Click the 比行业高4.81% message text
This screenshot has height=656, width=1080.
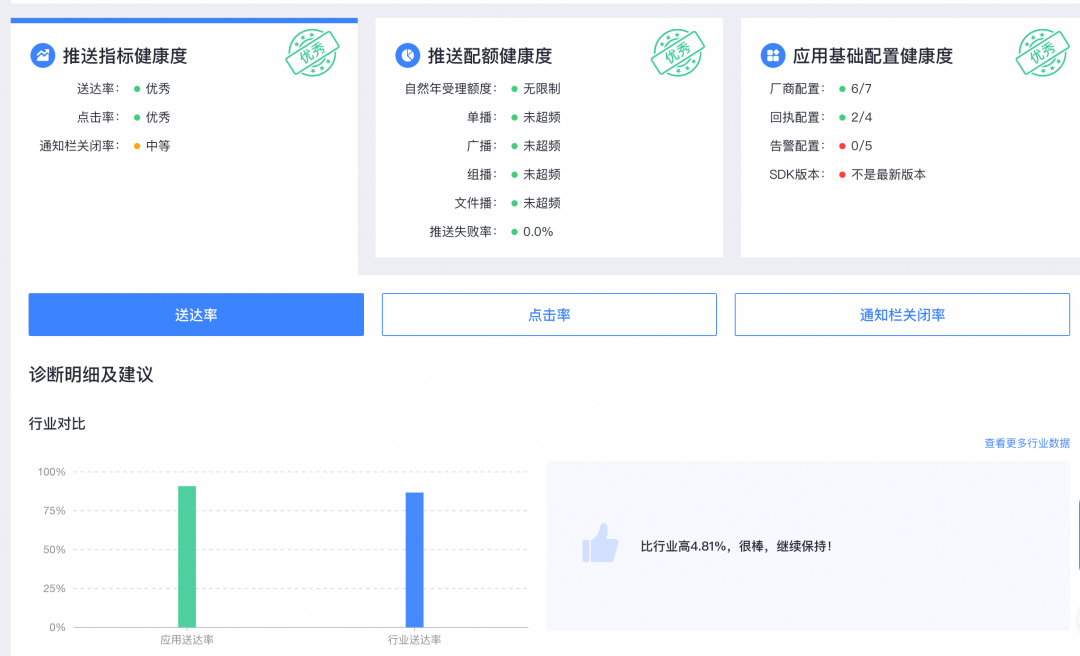tap(736, 546)
